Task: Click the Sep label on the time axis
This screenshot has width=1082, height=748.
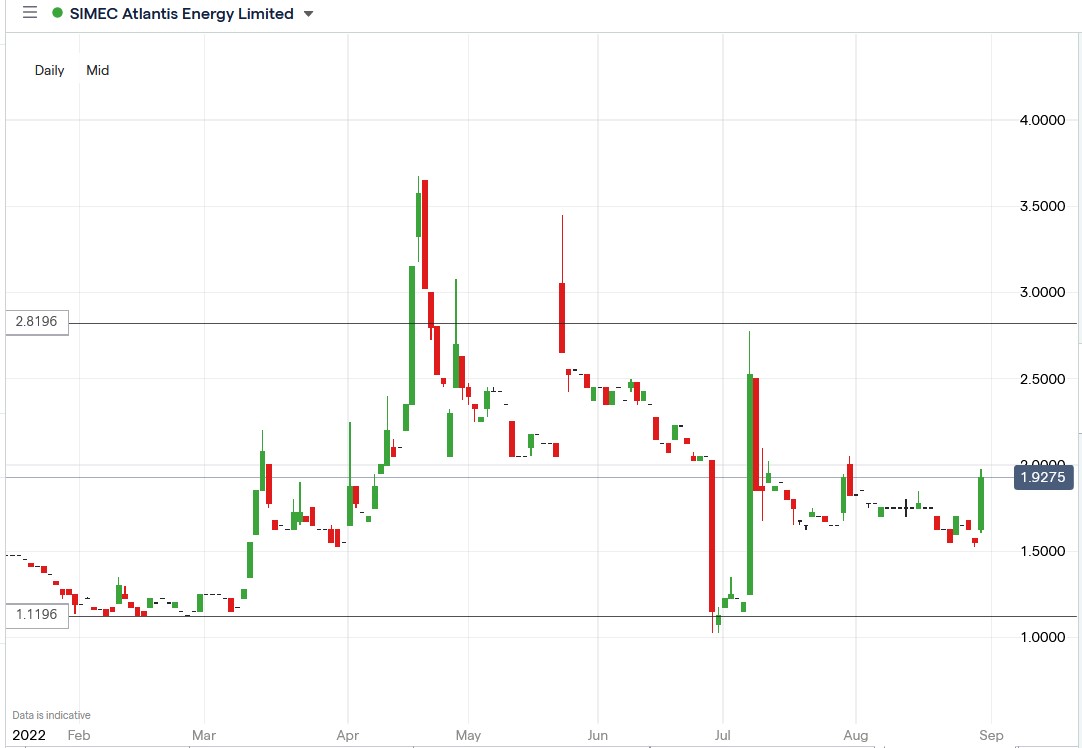Action: 990,735
